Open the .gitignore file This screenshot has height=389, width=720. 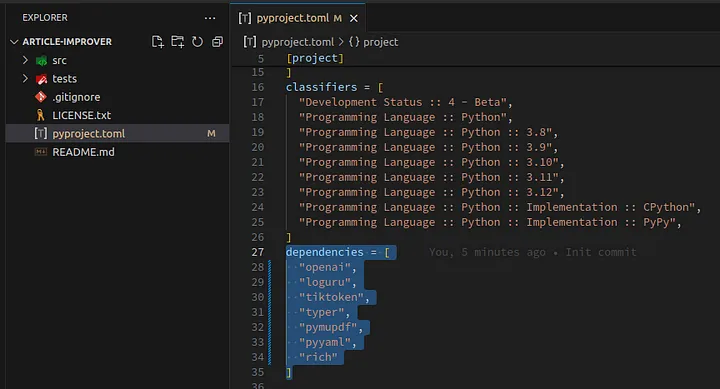pos(76,97)
